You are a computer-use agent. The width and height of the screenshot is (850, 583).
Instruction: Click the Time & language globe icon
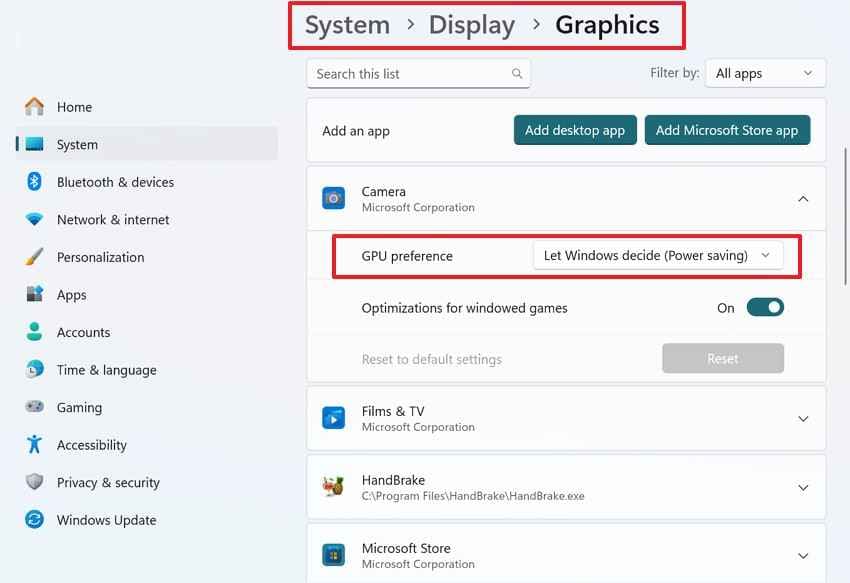[x=34, y=369]
